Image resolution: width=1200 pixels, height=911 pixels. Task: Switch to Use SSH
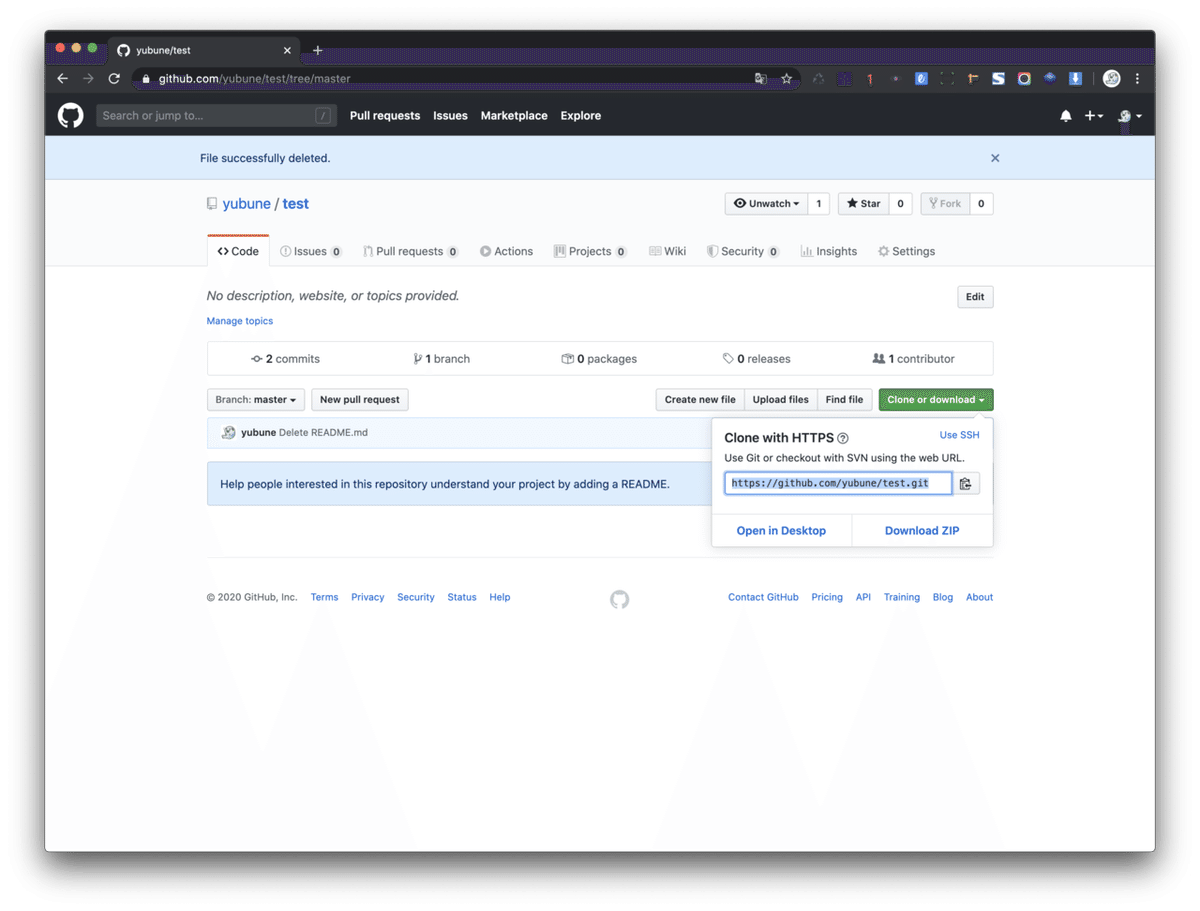click(x=960, y=435)
